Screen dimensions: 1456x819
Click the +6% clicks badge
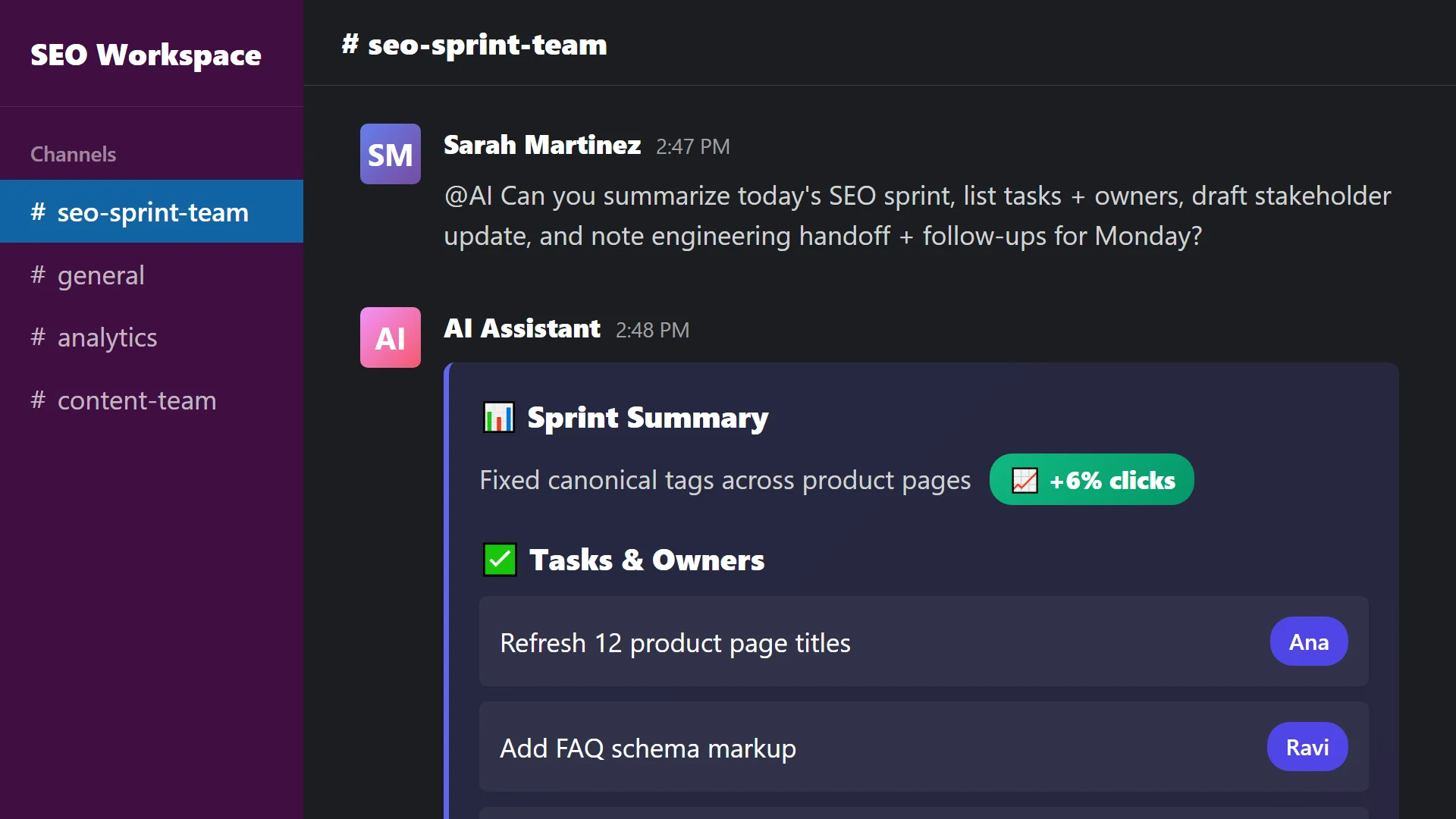(x=1091, y=479)
